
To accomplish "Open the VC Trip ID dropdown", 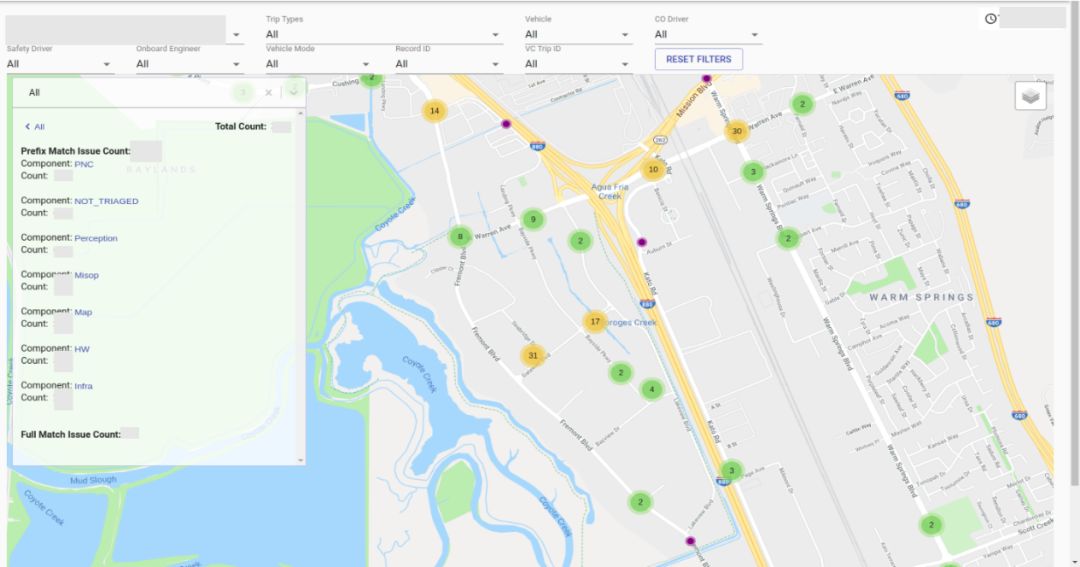I will pyautogui.click(x=578, y=64).
